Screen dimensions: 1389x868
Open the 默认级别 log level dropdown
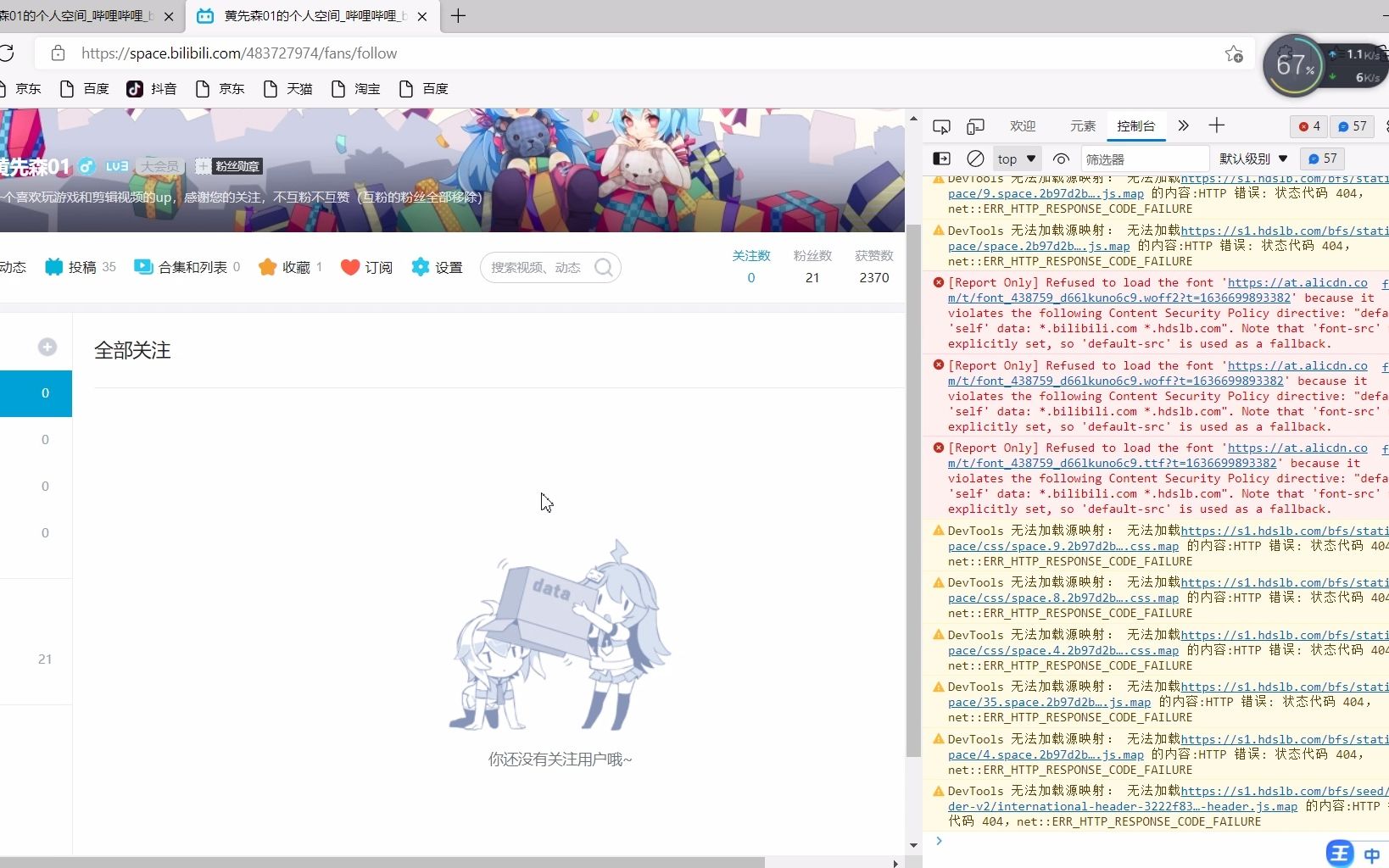1253,159
